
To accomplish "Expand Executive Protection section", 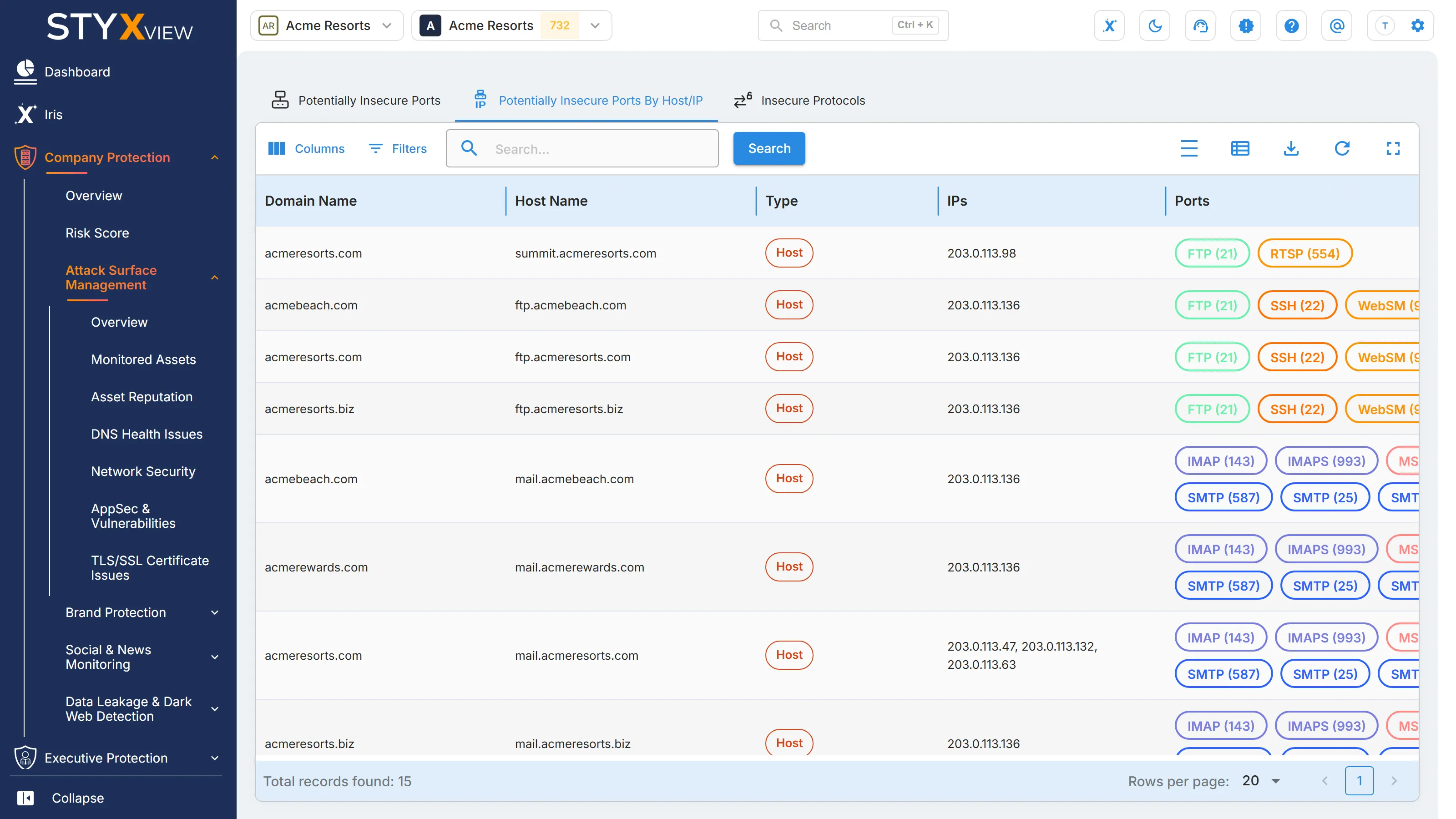I will pos(215,758).
